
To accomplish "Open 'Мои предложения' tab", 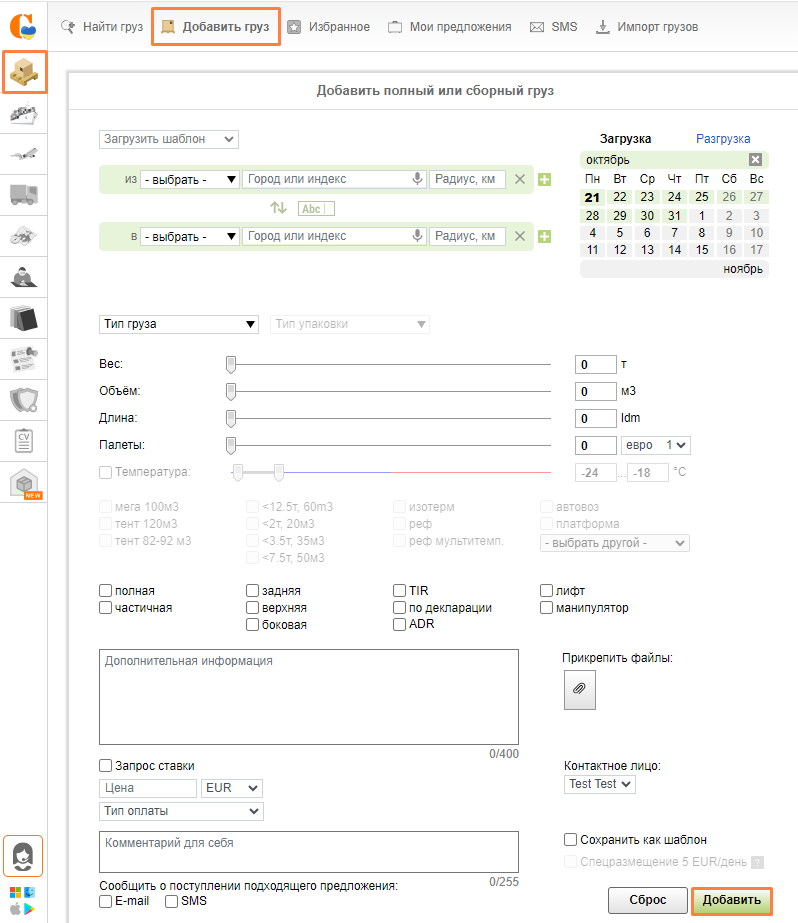I will pos(450,27).
